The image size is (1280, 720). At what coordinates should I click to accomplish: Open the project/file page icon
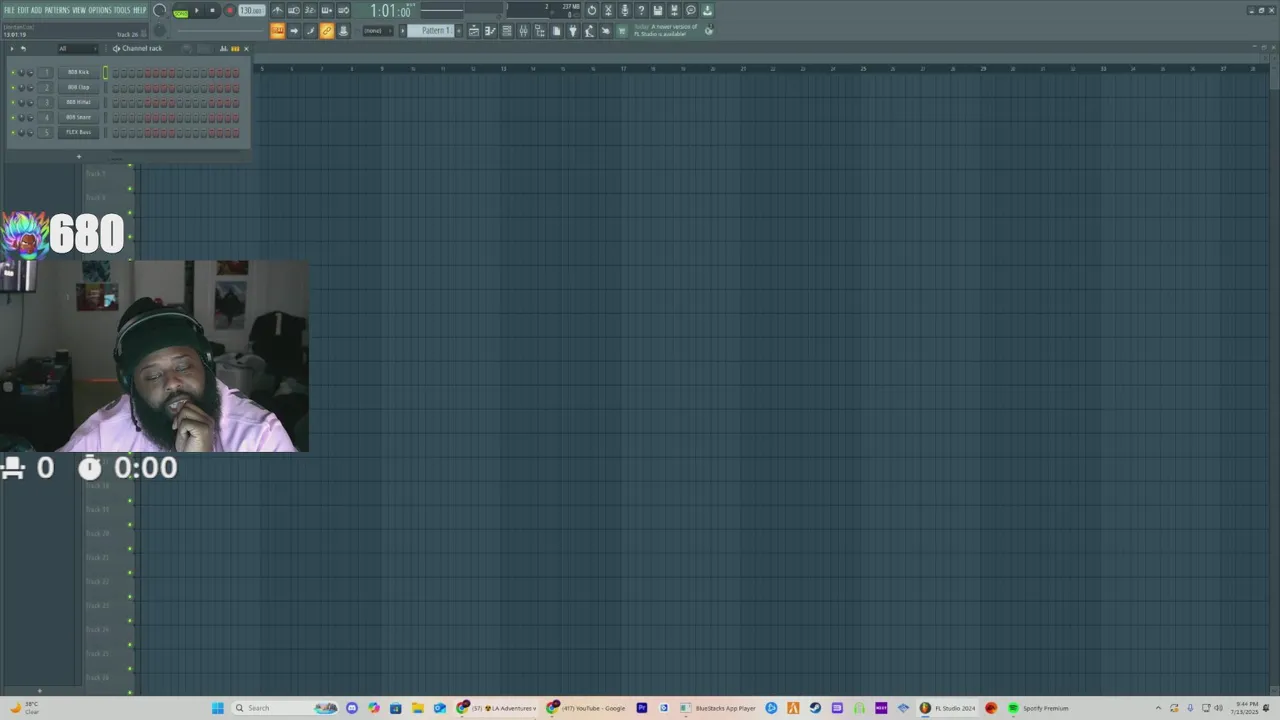(x=556, y=31)
